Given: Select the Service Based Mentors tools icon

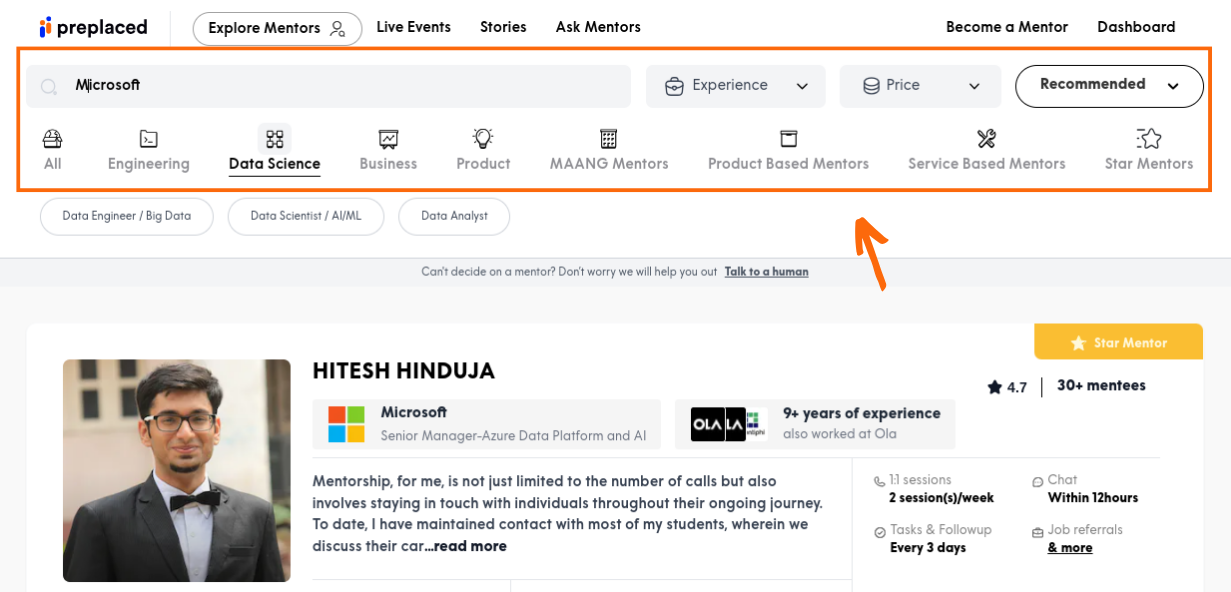Looking at the screenshot, I should click(986, 139).
